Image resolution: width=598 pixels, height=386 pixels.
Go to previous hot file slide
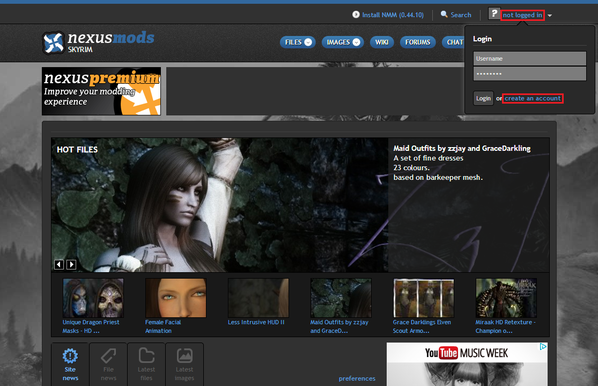click(x=59, y=264)
